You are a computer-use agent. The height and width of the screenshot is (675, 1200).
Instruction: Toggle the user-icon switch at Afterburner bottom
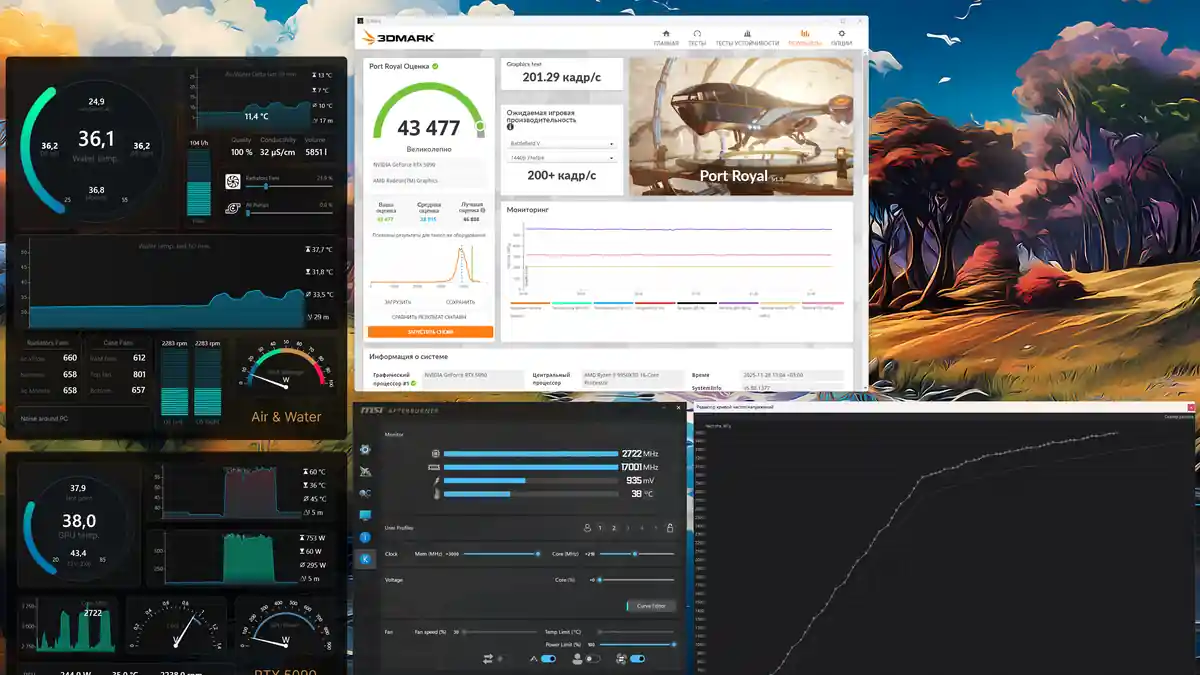[591, 659]
